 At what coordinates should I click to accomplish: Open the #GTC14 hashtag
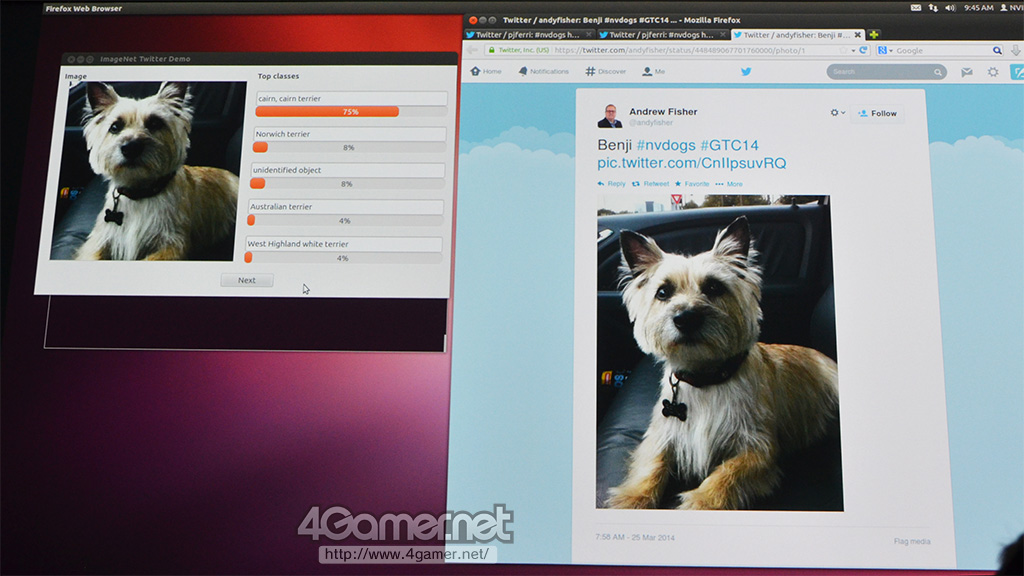click(x=729, y=145)
